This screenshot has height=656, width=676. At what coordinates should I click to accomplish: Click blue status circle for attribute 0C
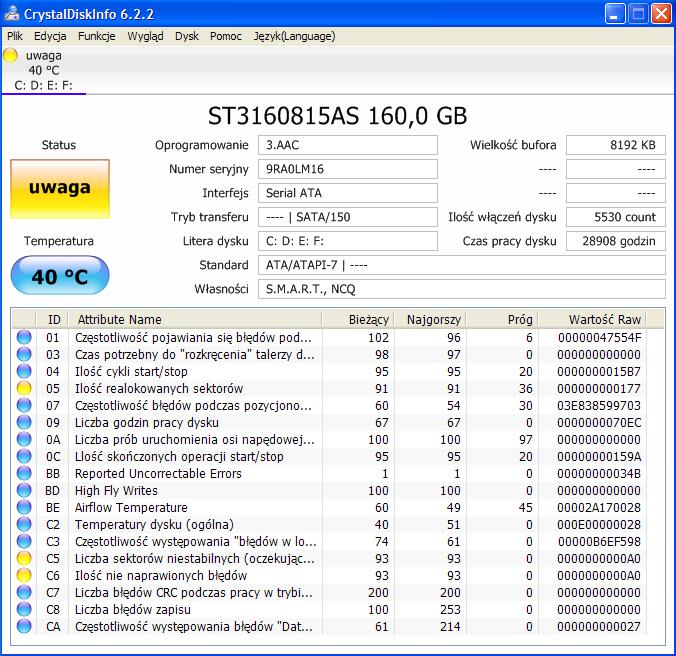pyautogui.click(x=24, y=456)
